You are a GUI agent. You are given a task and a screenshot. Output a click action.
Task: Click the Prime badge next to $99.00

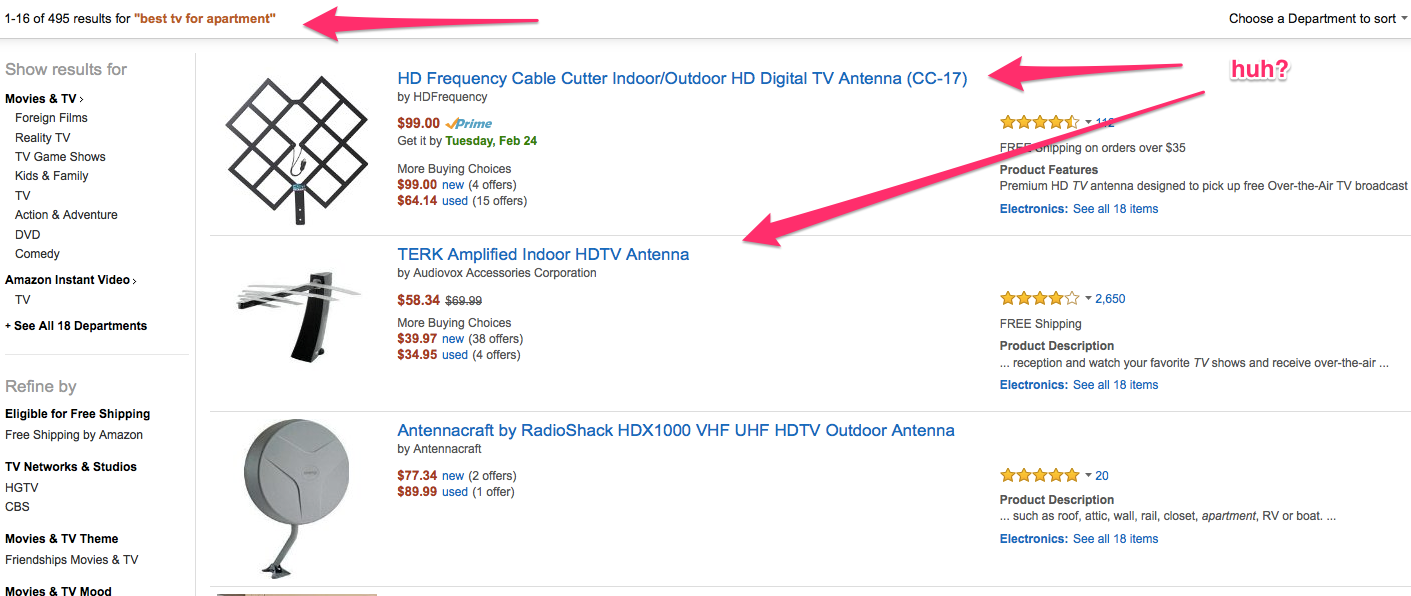pyautogui.click(x=469, y=124)
